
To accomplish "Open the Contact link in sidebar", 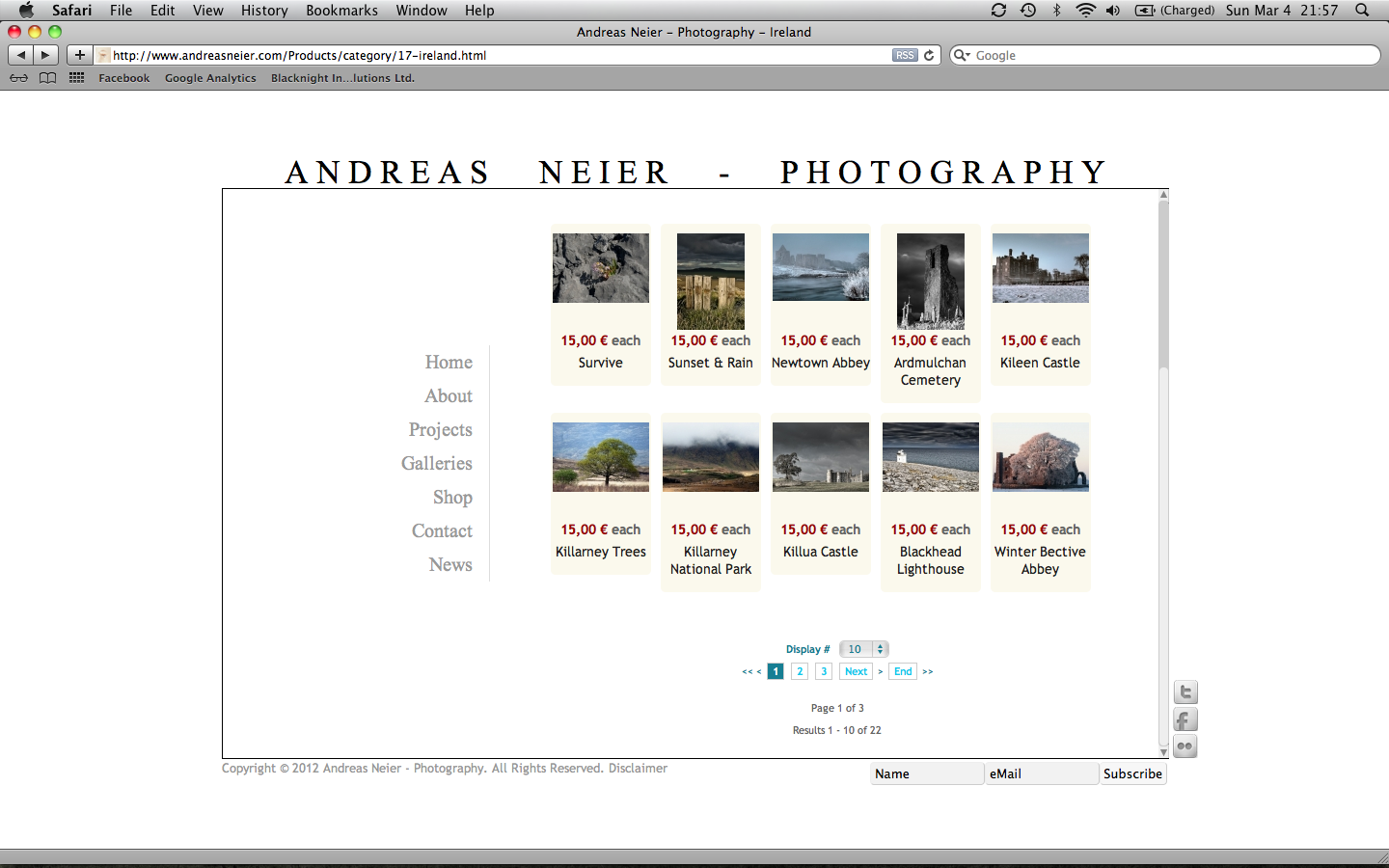I will [x=442, y=530].
